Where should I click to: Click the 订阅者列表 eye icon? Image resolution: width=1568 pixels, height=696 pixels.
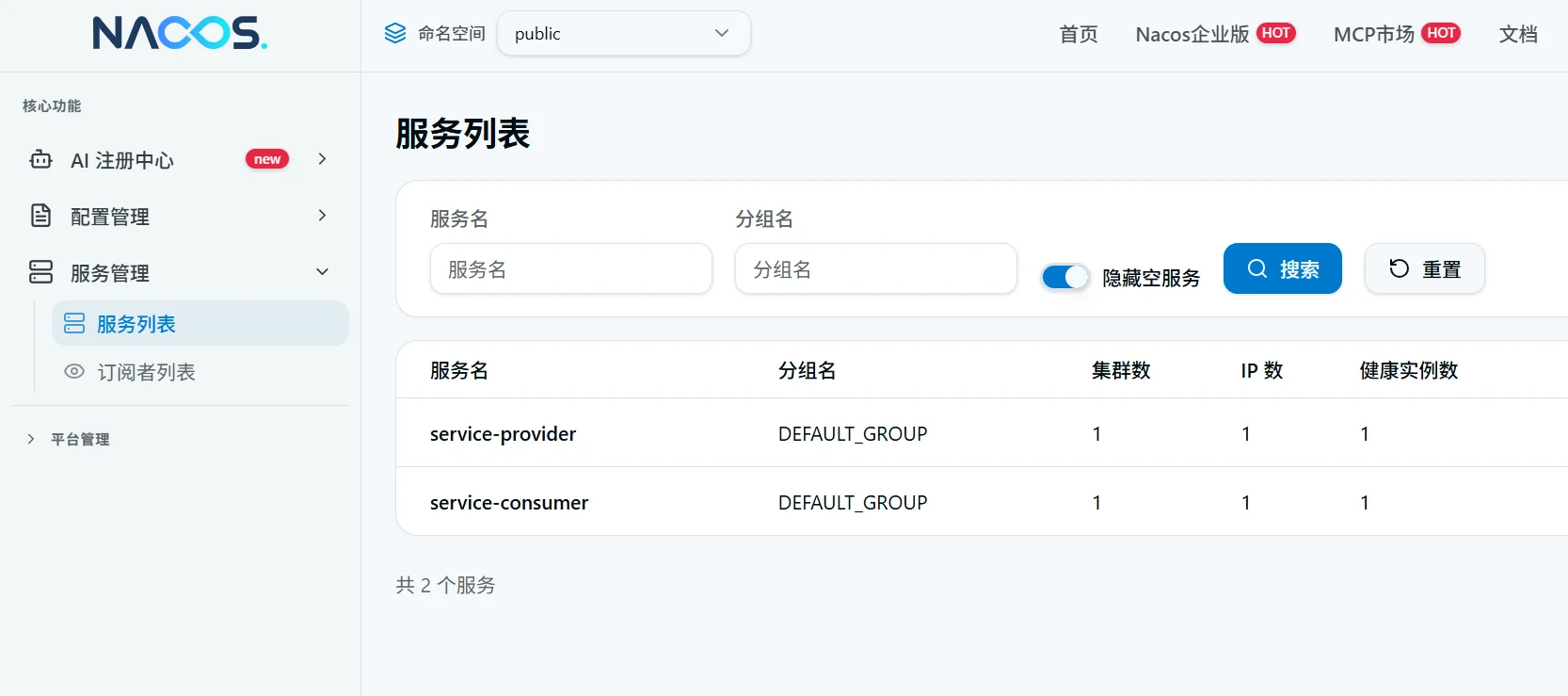click(x=74, y=372)
